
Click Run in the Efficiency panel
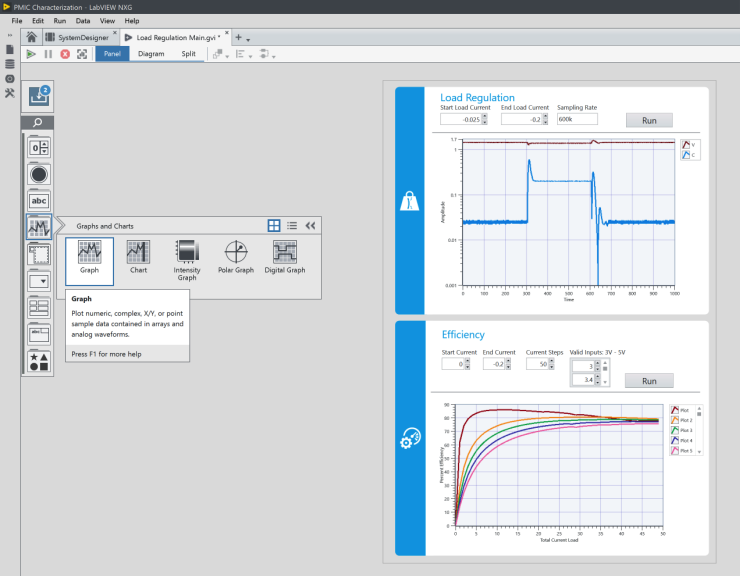tap(649, 381)
